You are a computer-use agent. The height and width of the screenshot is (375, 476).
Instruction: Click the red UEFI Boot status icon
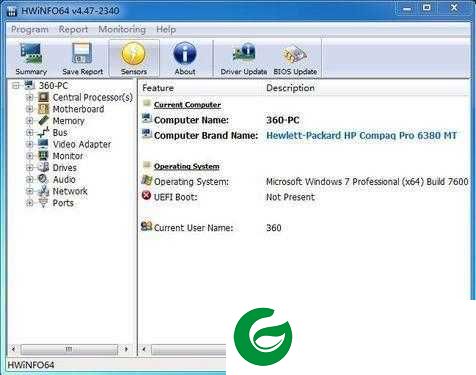(146, 195)
